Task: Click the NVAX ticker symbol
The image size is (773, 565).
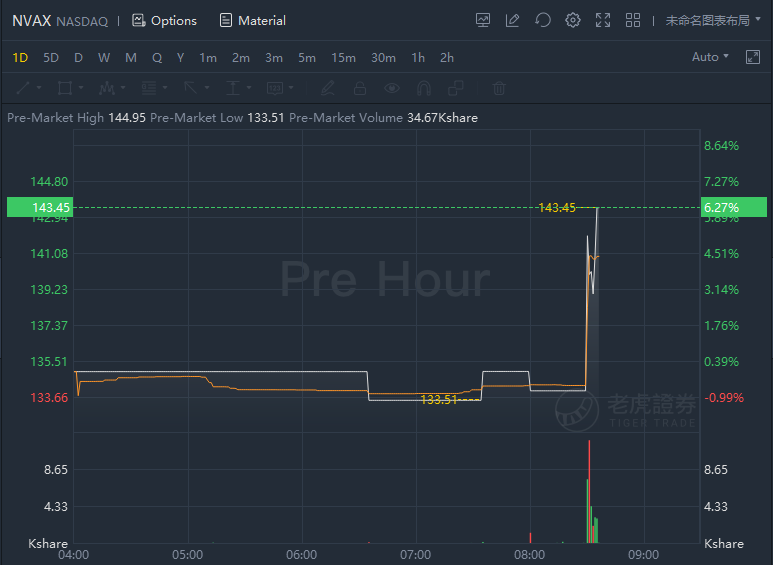Action: (x=32, y=21)
